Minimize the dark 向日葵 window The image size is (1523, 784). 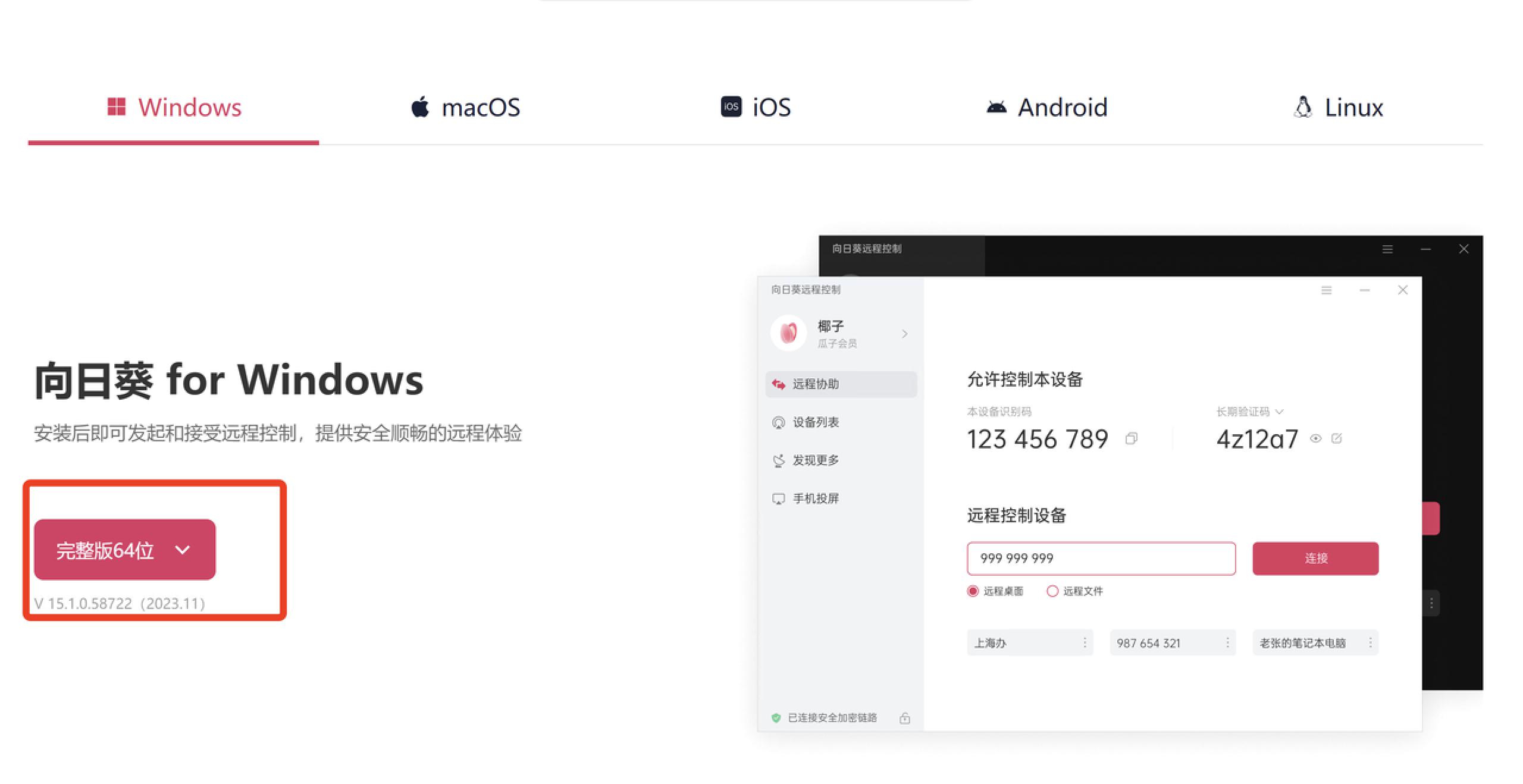click(1425, 249)
